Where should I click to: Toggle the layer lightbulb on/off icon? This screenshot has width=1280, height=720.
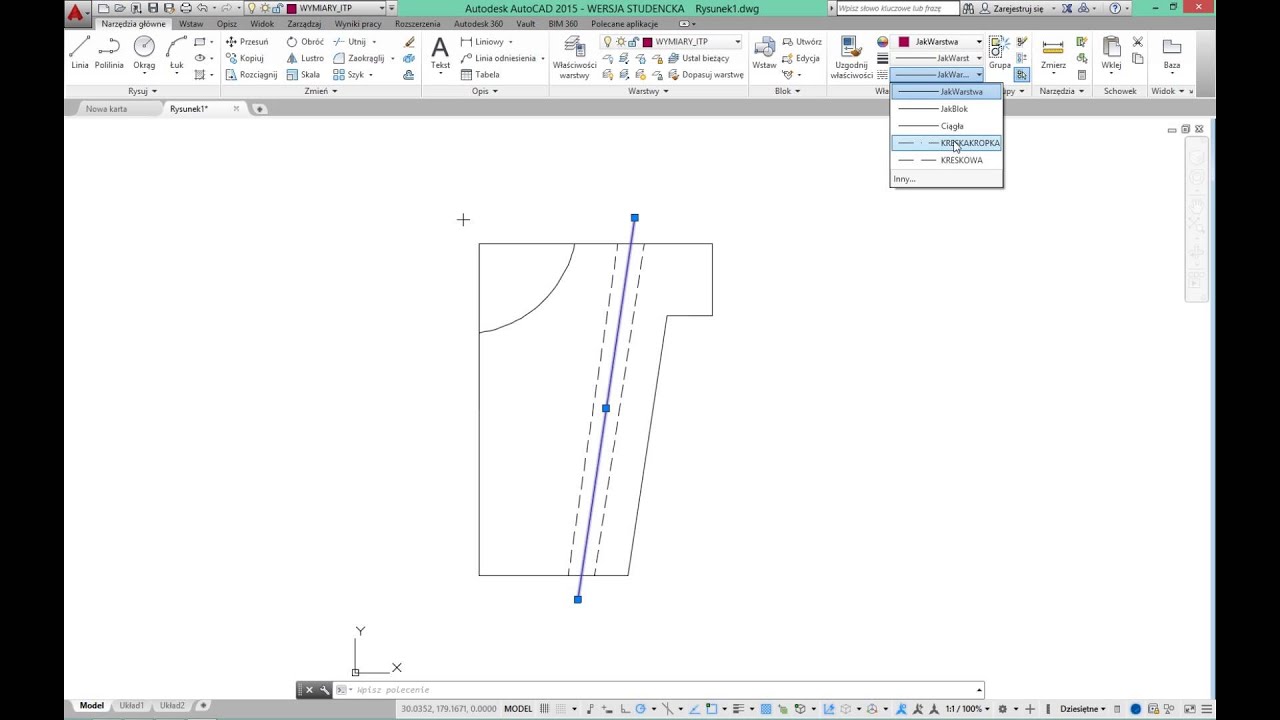607,42
